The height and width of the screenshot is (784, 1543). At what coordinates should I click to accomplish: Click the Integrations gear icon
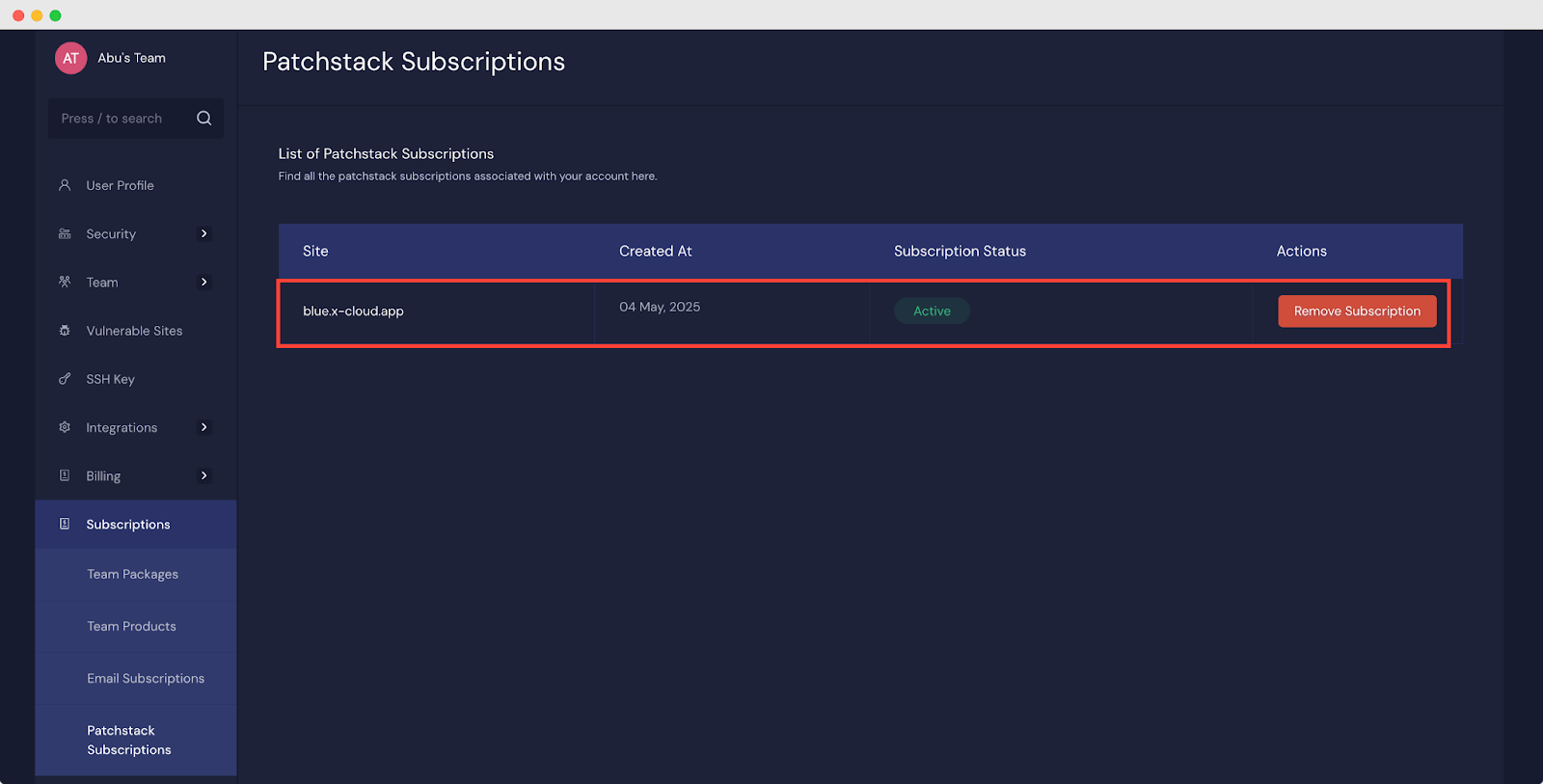coord(64,427)
